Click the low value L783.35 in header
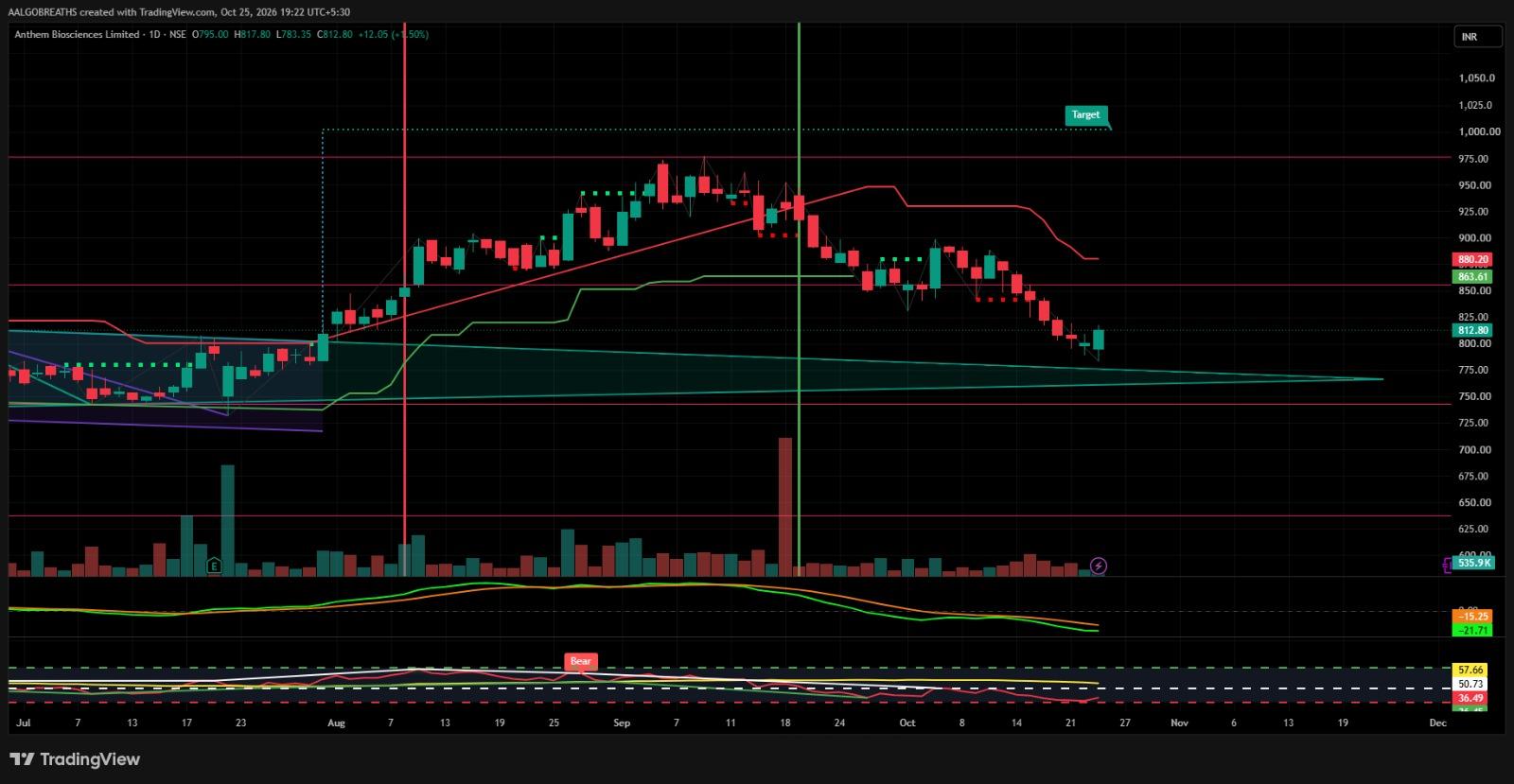 pos(293,34)
